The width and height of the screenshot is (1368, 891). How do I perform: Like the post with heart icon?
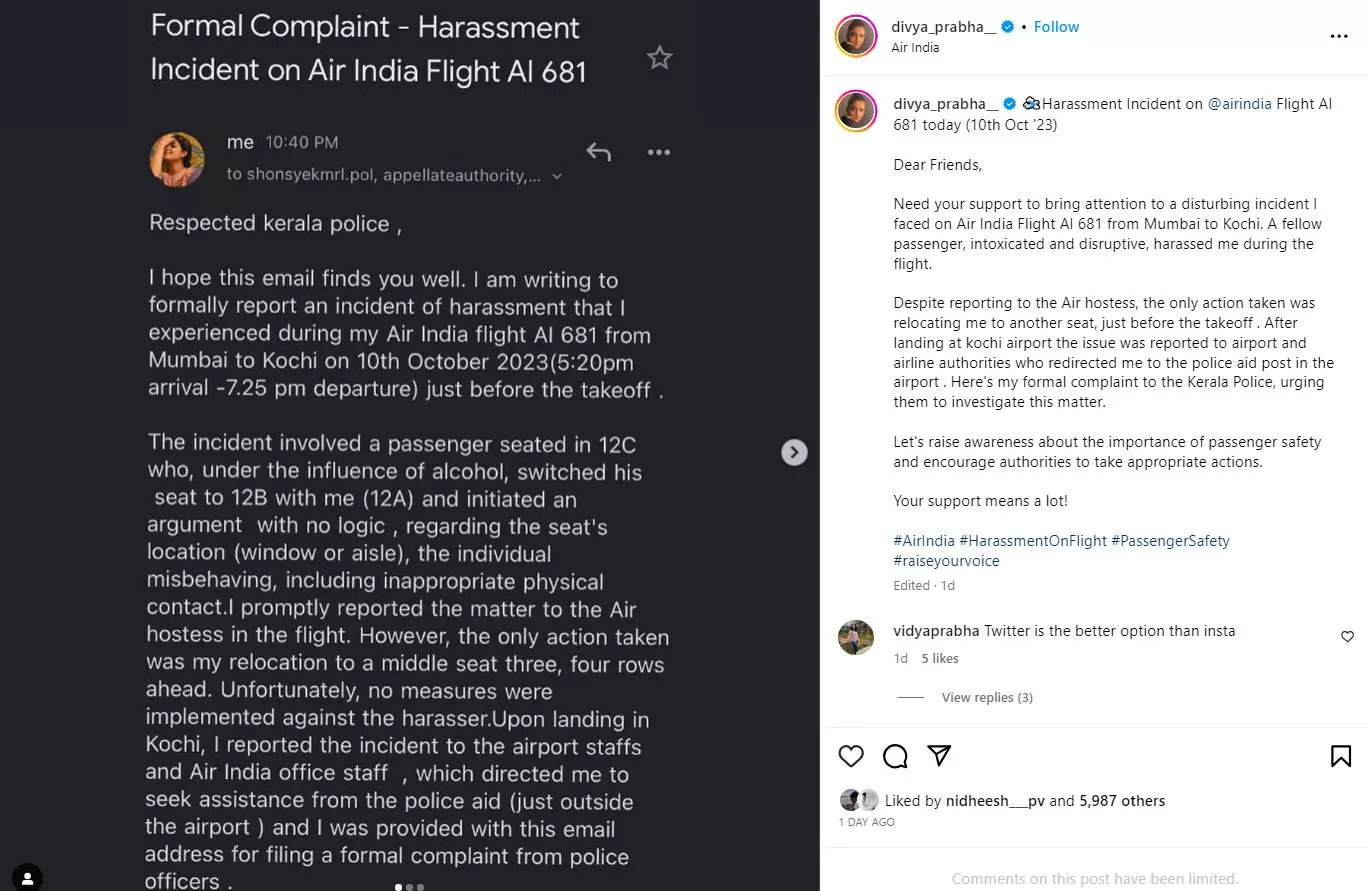(851, 756)
